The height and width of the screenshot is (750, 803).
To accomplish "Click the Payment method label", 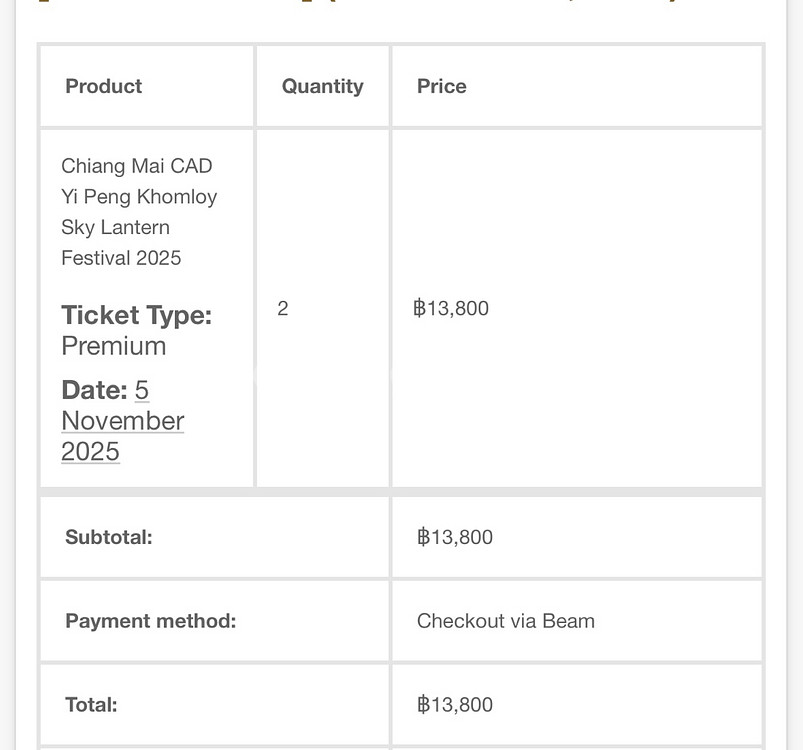I will coord(151,621).
